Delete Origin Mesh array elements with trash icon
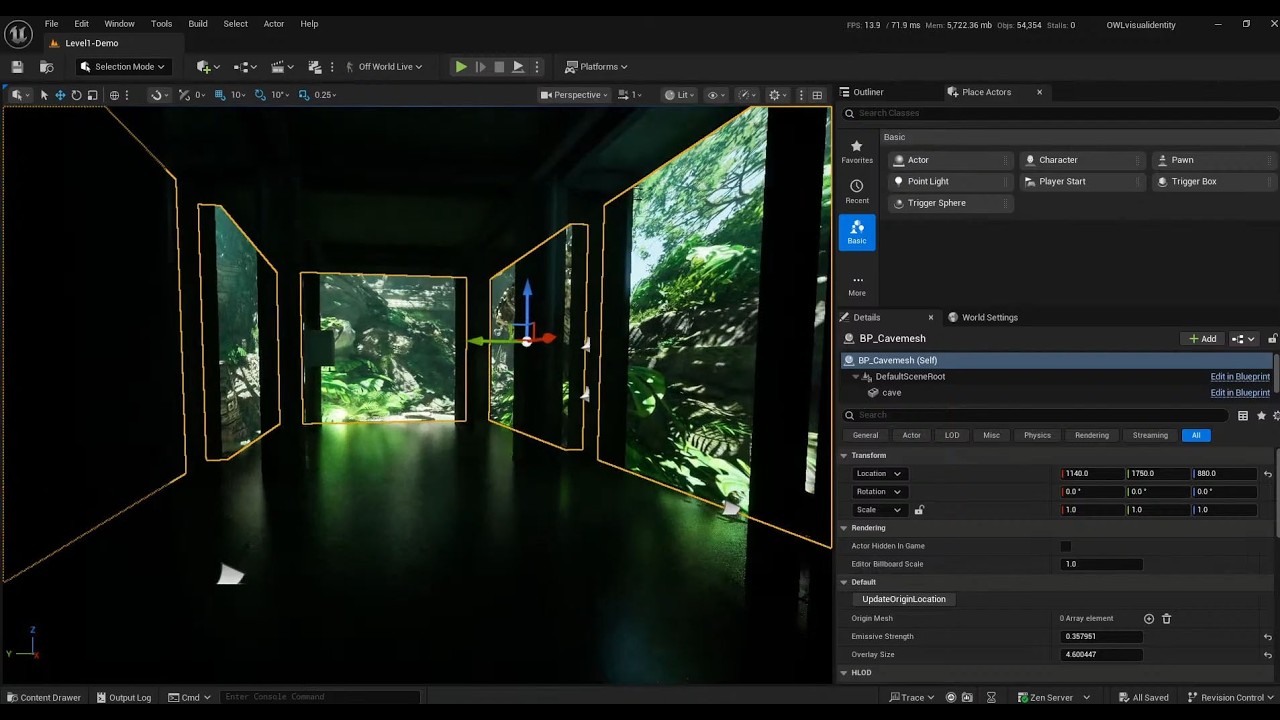The width and height of the screenshot is (1280, 720). (1166, 618)
